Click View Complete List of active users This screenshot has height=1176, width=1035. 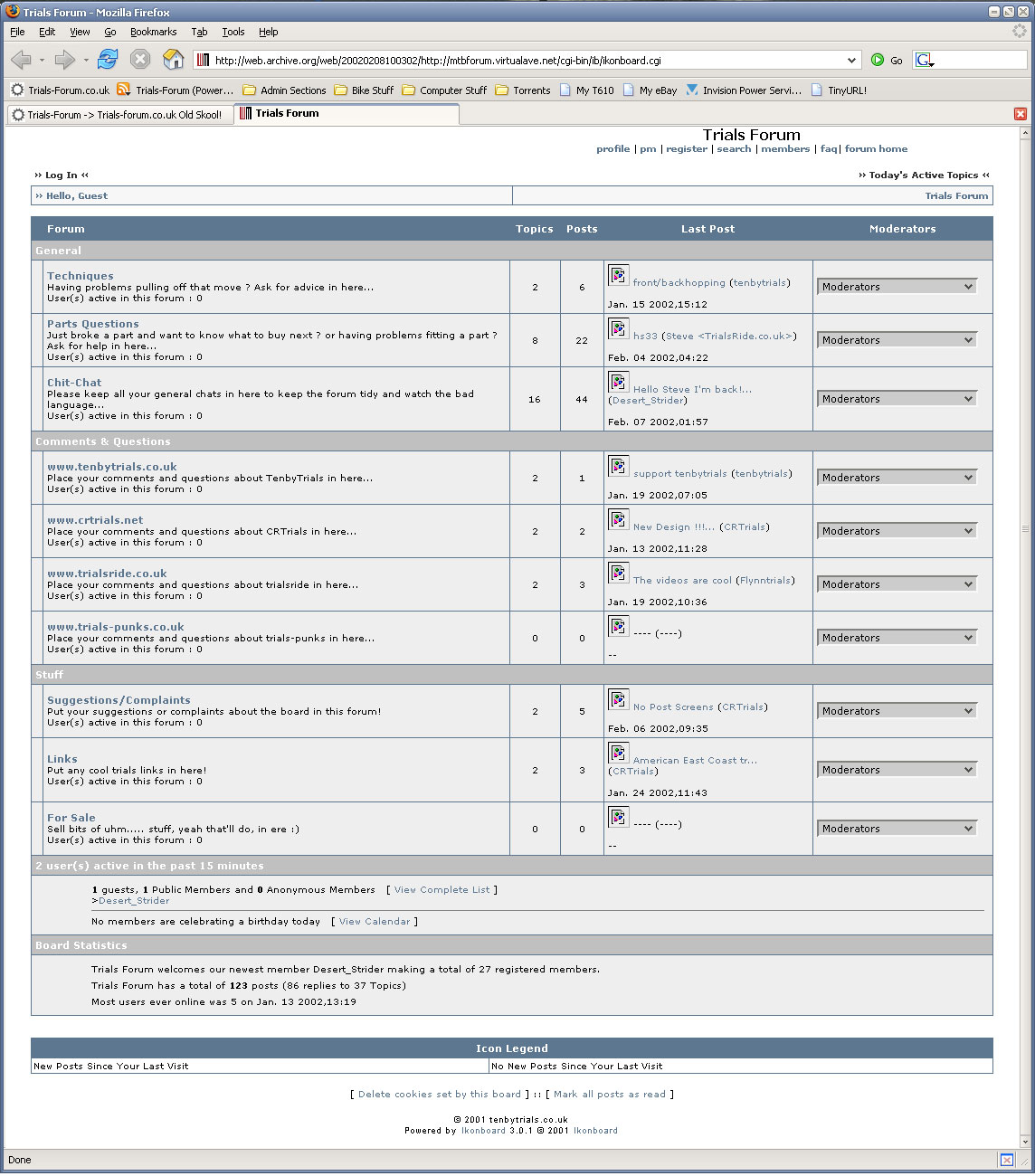(x=442, y=890)
